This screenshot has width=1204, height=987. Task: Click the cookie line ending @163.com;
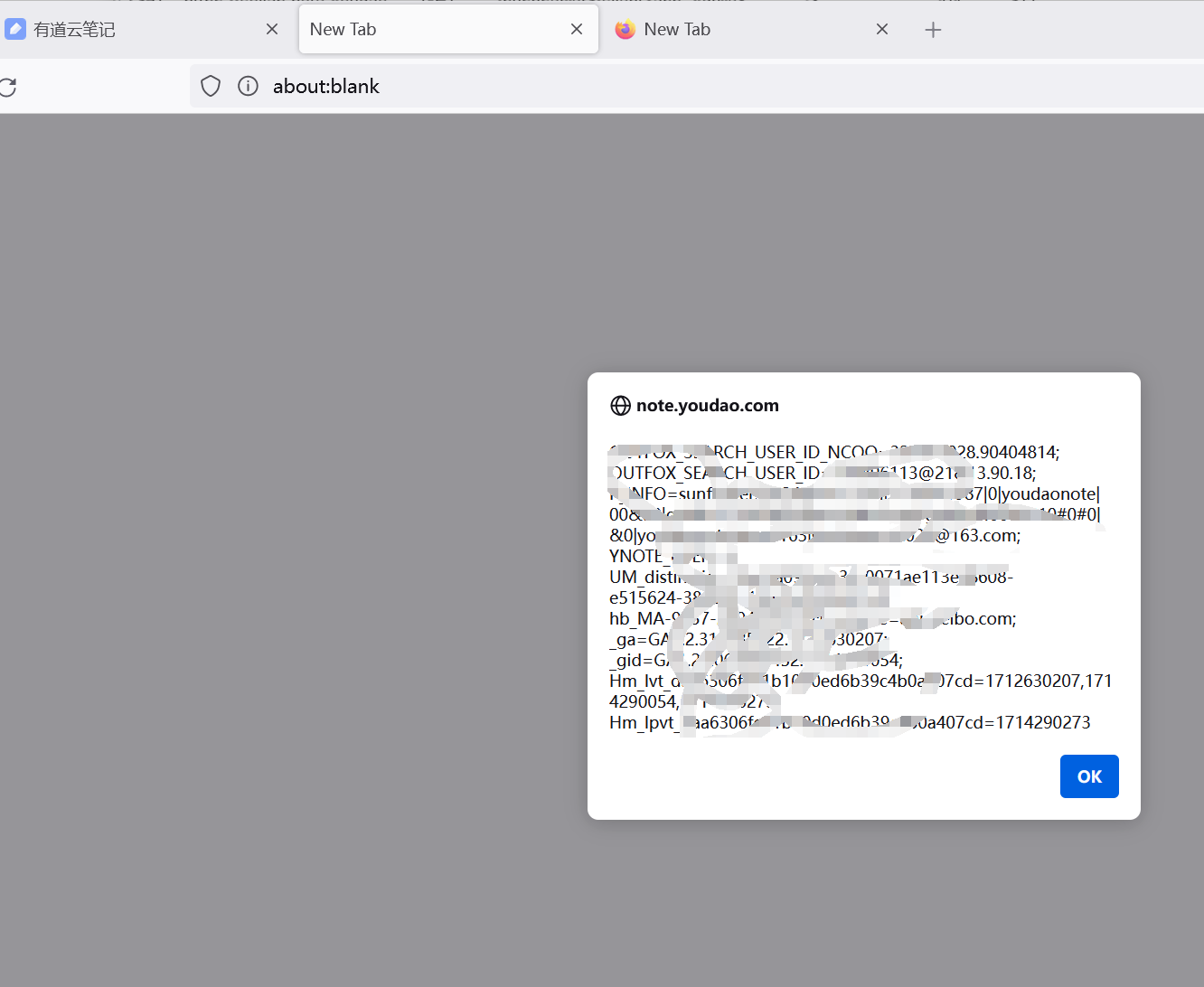pyautogui.click(x=814, y=535)
